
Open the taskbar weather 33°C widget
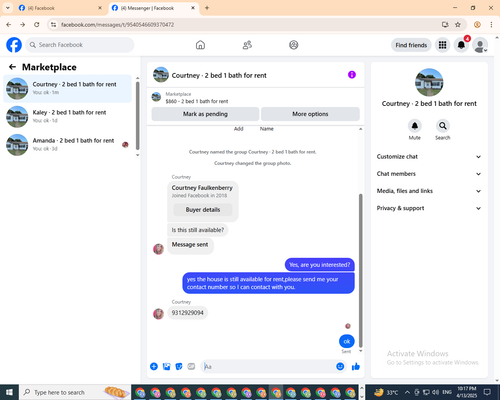pyautogui.click(x=386, y=392)
